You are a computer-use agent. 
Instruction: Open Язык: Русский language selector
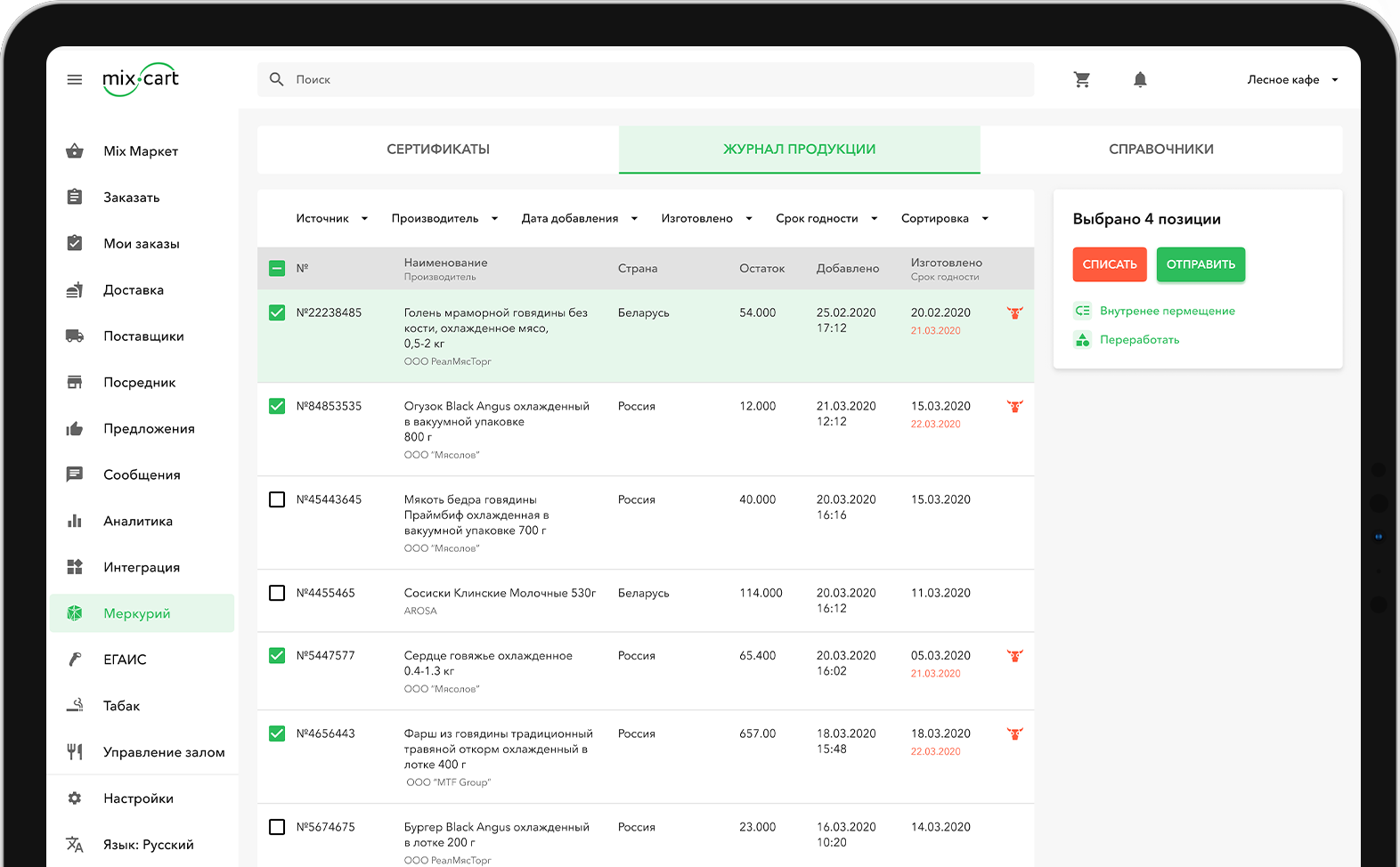coord(142,845)
